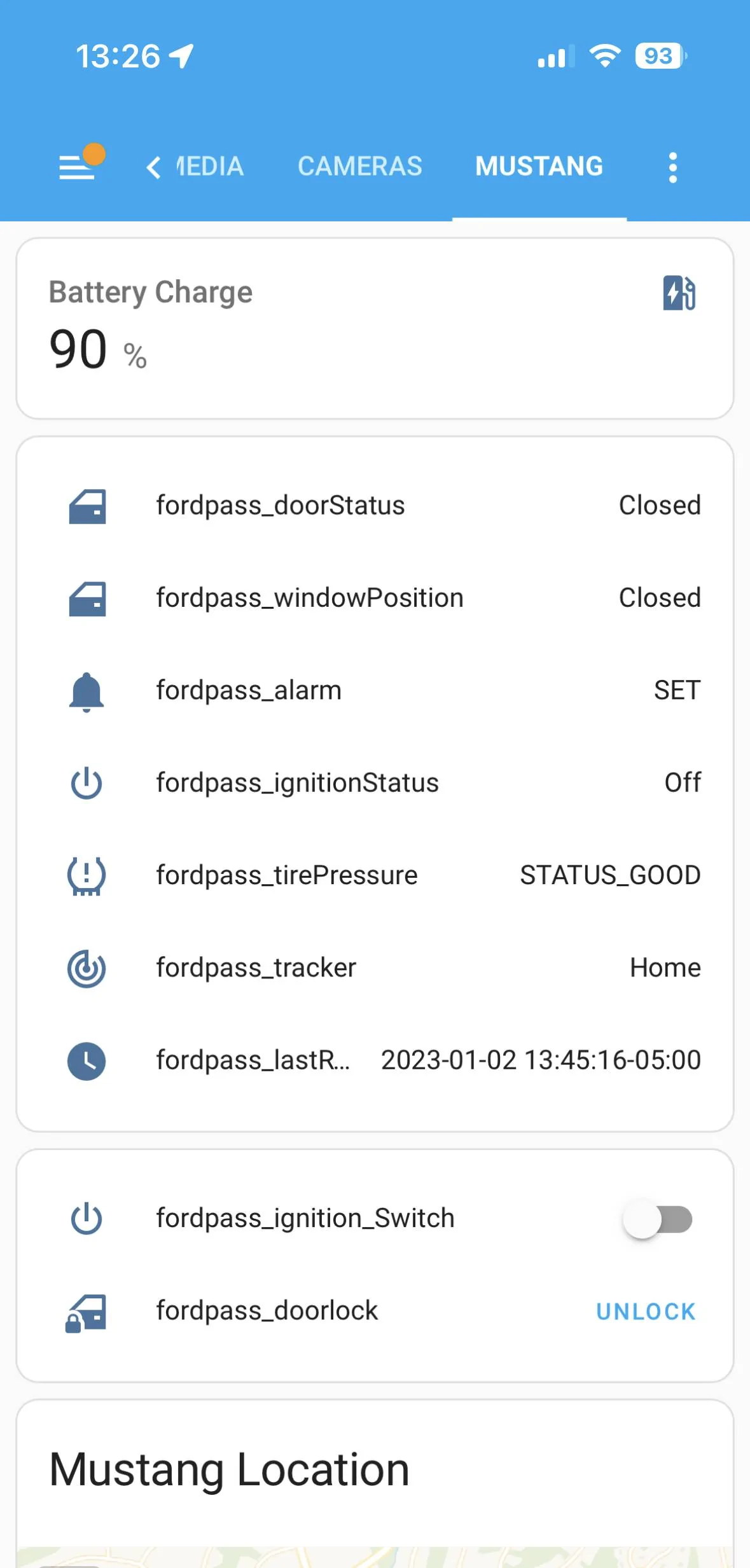Select the MUSTANG tab

[539, 167]
